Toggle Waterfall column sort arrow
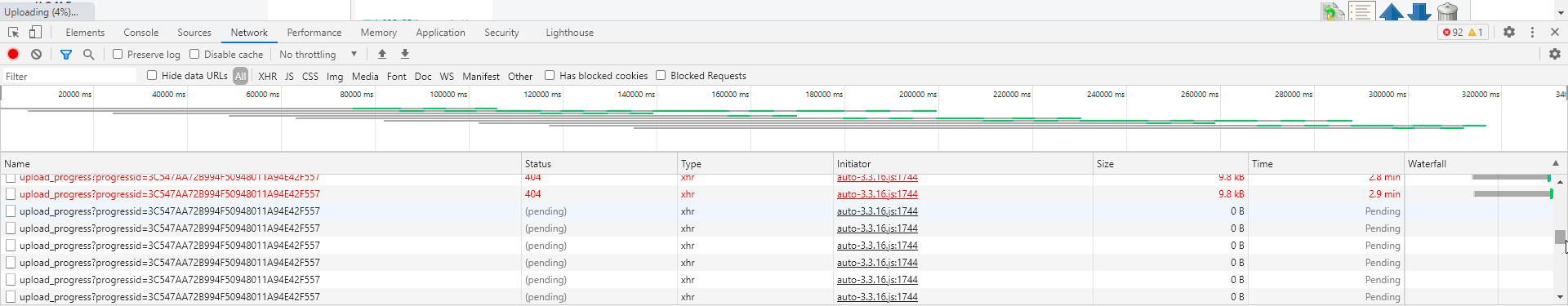 1556,163
